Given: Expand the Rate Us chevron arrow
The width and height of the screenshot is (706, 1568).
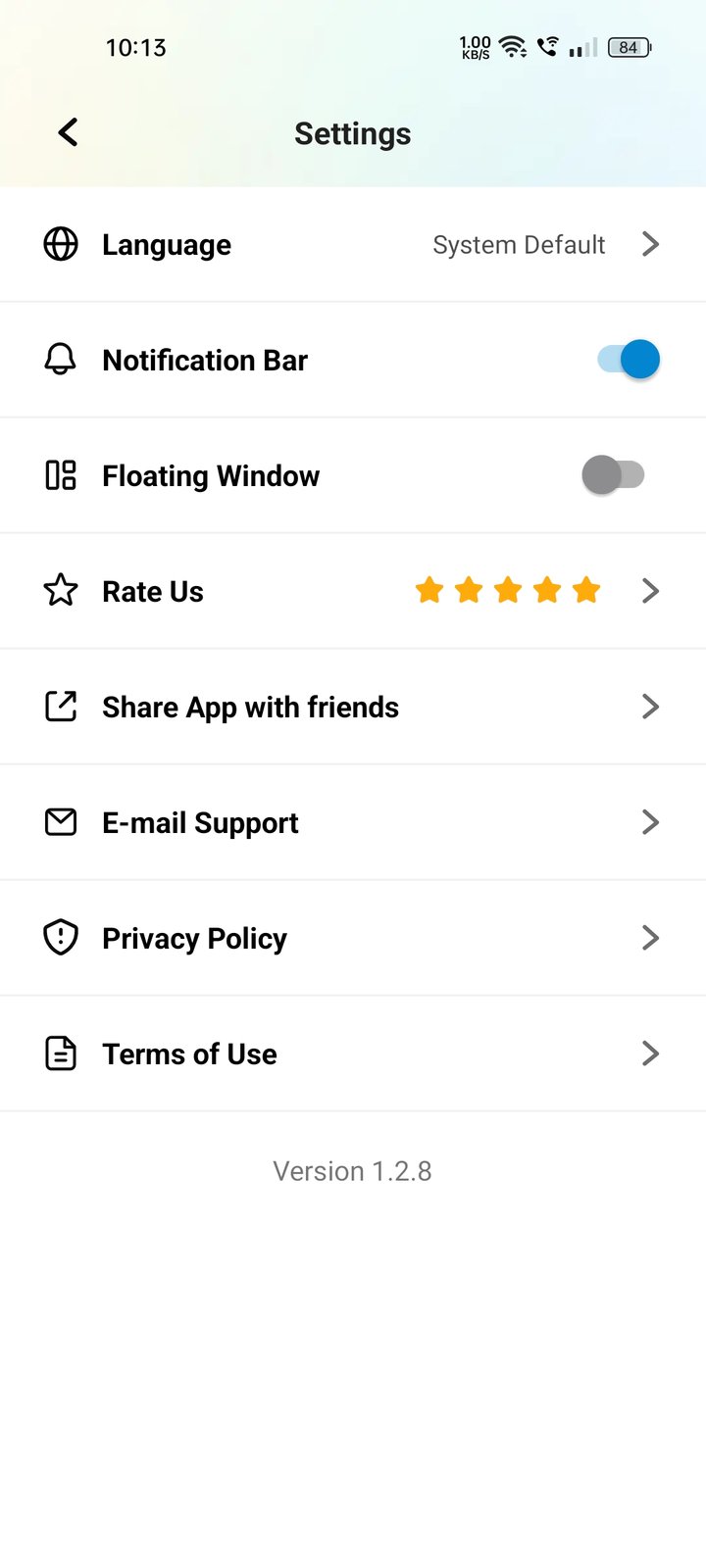Looking at the screenshot, I should [x=650, y=591].
